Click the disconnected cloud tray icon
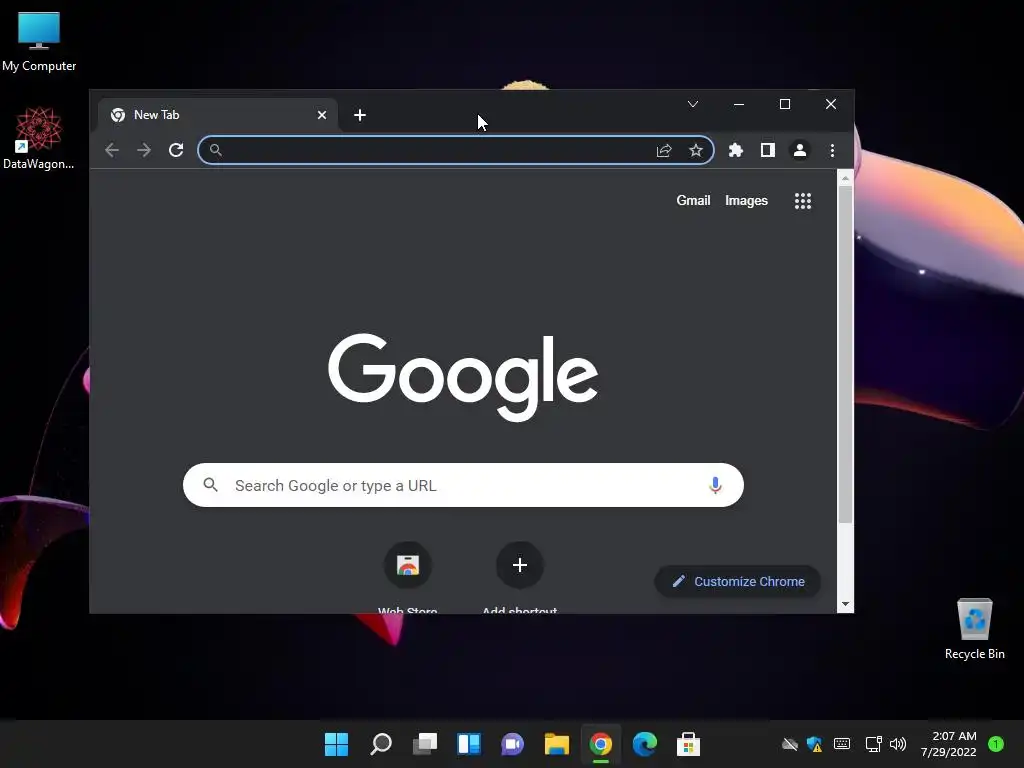The height and width of the screenshot is (768, 1024). click(x=790, y=744)
